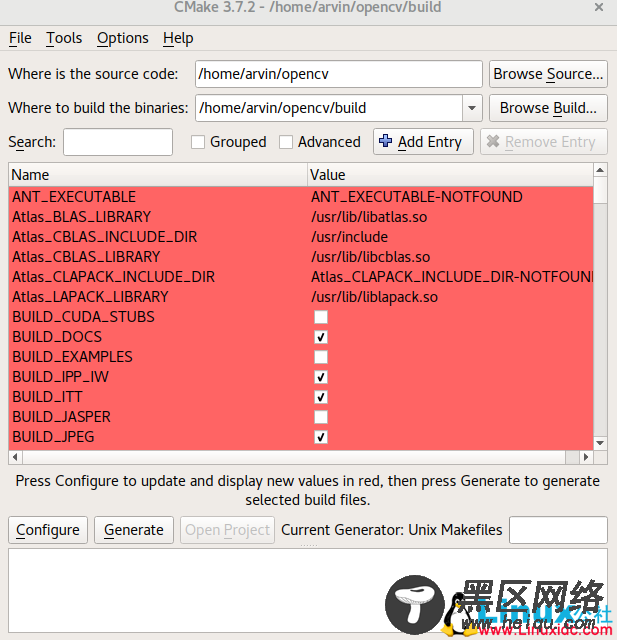This screenshot has height=640, width=617.
Task: Select the Atlas_LAPACK_LIBRARY entry
Action: [x=90, y=297]
